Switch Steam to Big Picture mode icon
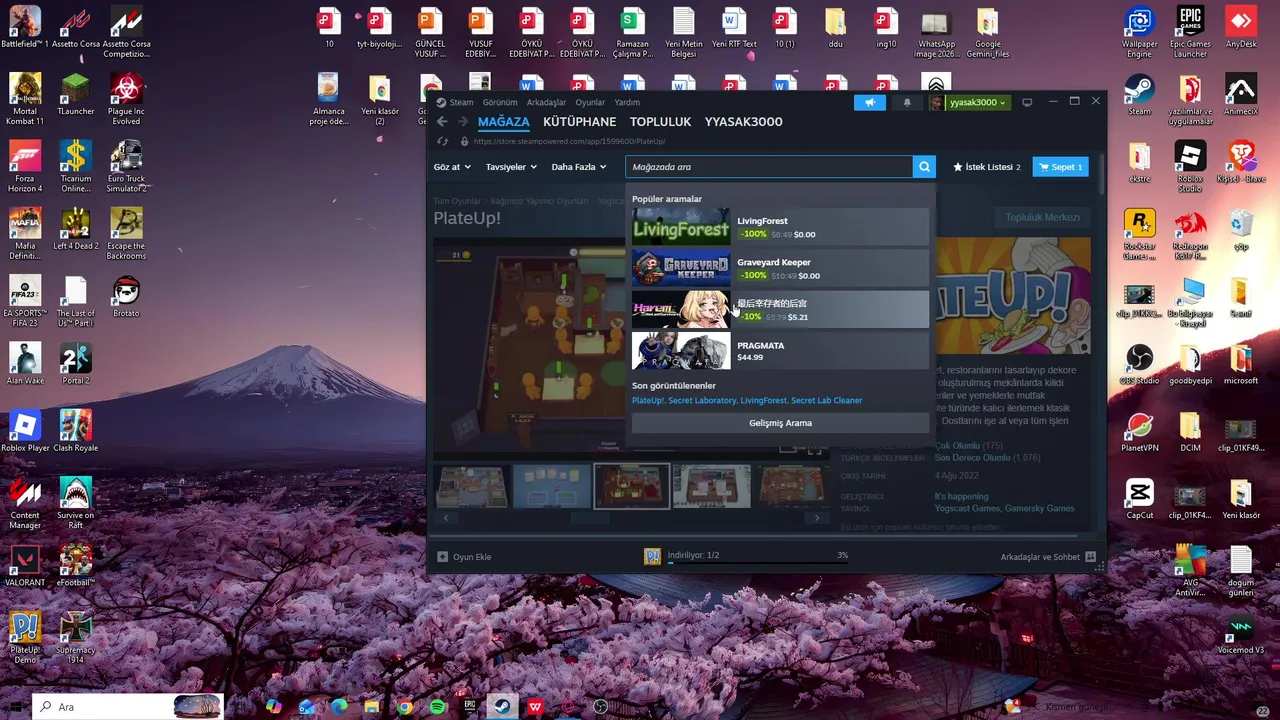Screen dimensions: 1280x720 (1028, 102)
